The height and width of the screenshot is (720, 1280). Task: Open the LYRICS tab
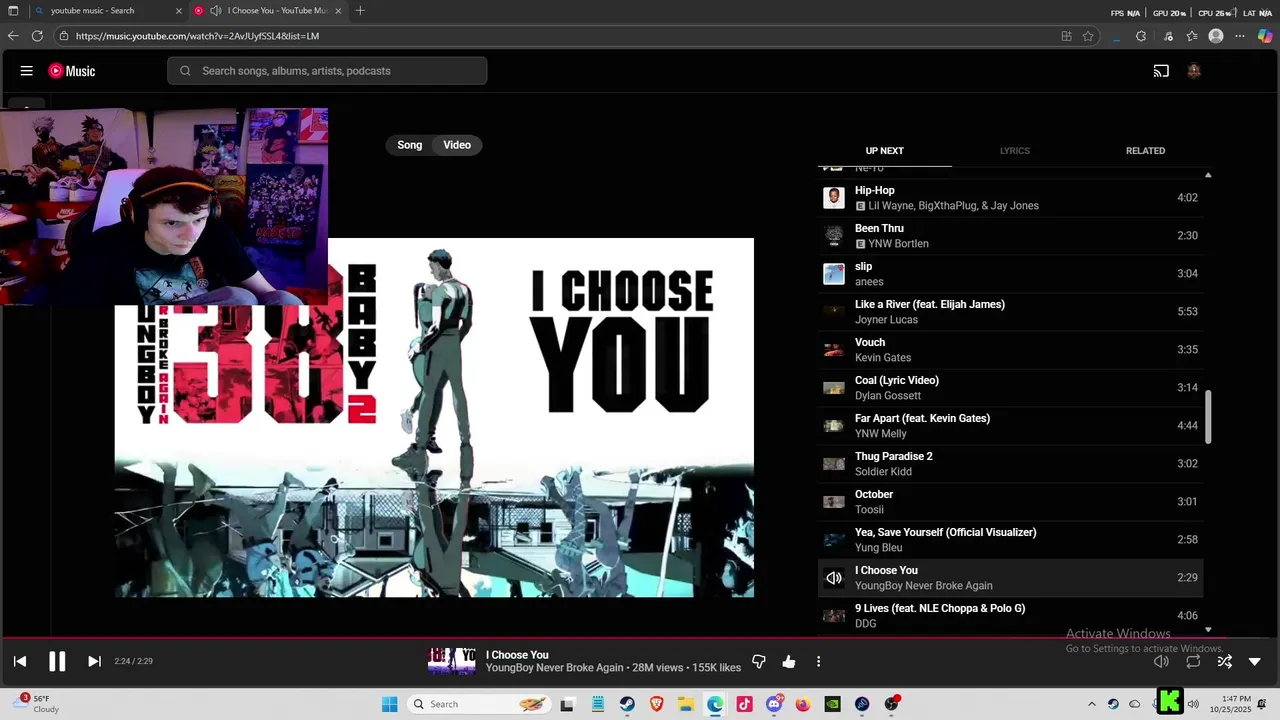1014,151
